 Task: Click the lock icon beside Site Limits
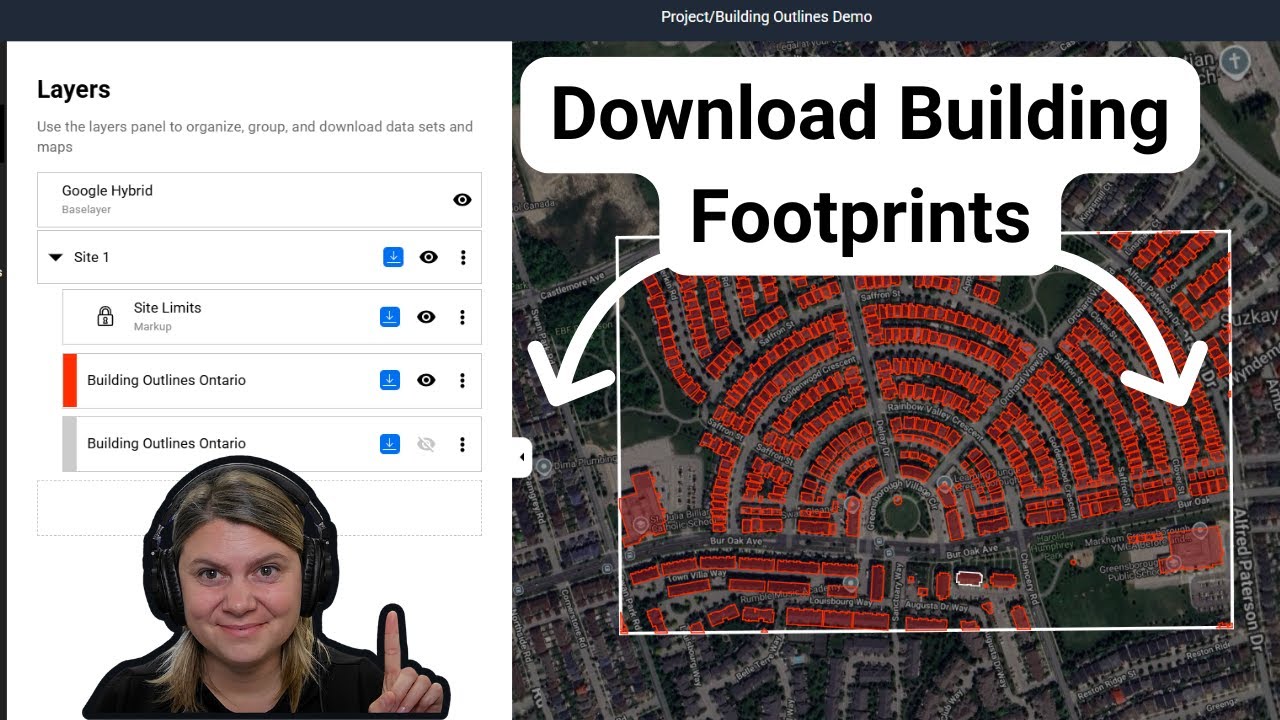[x=105, y=317]
